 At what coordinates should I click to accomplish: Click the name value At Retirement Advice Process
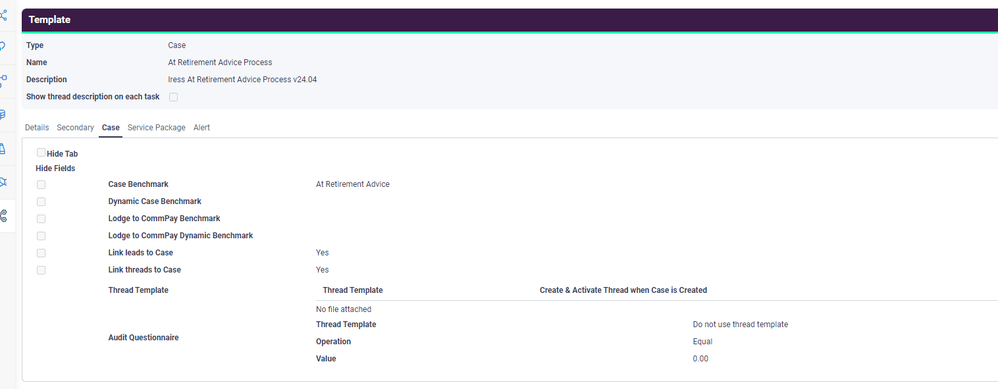(x=220, y=62)
